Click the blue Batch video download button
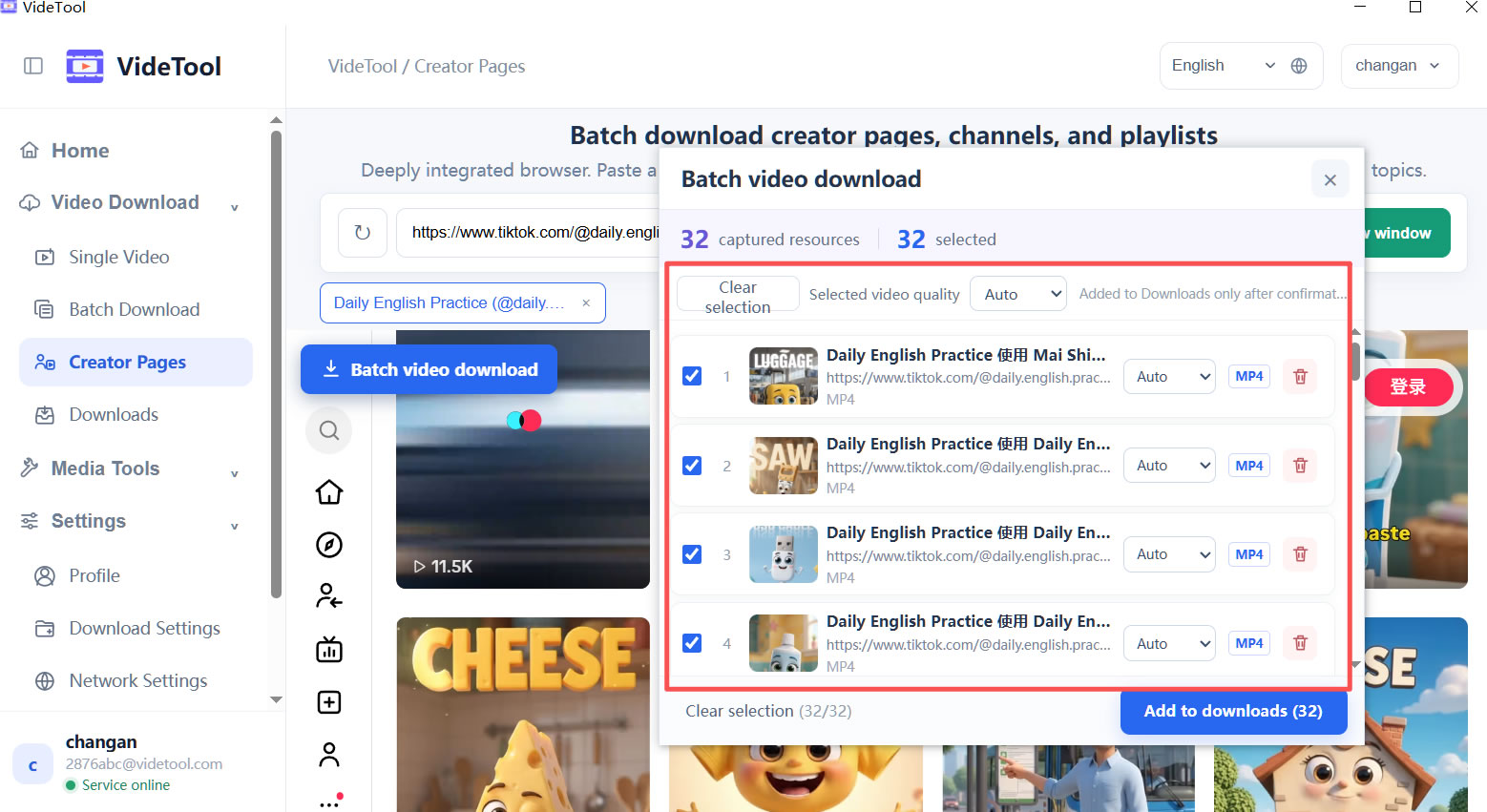The width and height of the screenshot is (1487, 812). 429,369
